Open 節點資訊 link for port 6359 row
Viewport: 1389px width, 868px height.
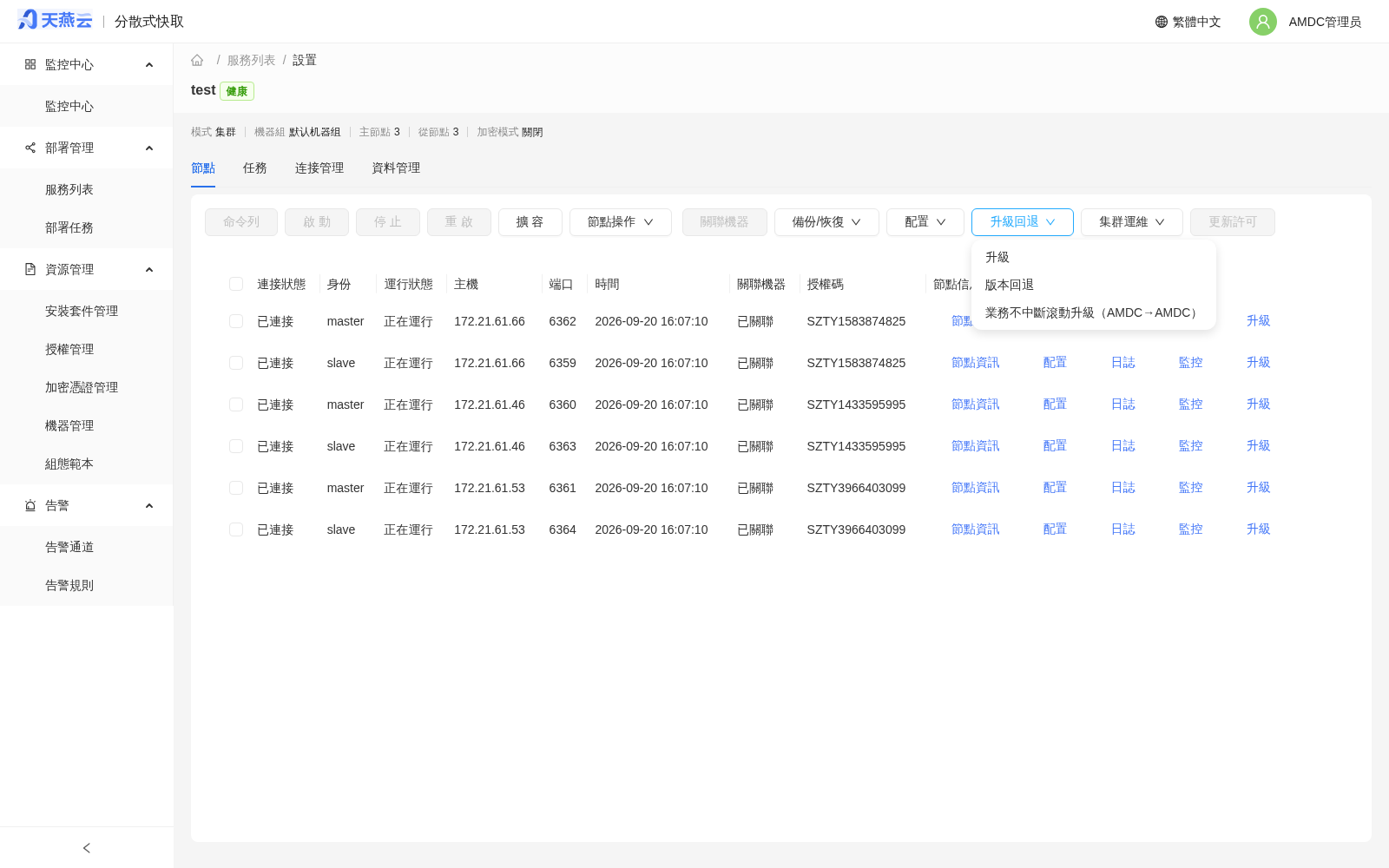(x=976, y=363)
